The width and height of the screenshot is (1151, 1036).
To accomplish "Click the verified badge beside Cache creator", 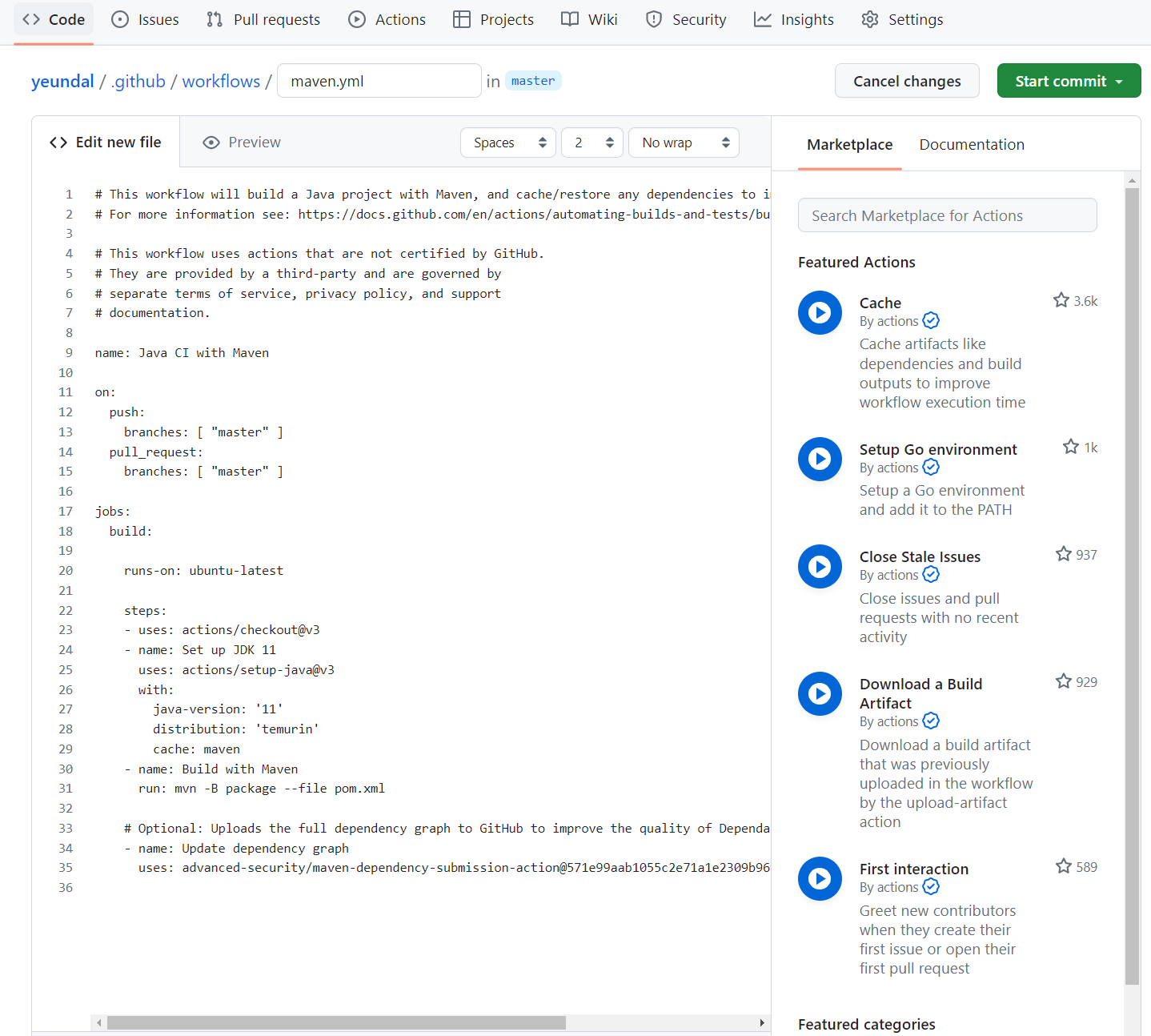I will click(x=931, y=321).
